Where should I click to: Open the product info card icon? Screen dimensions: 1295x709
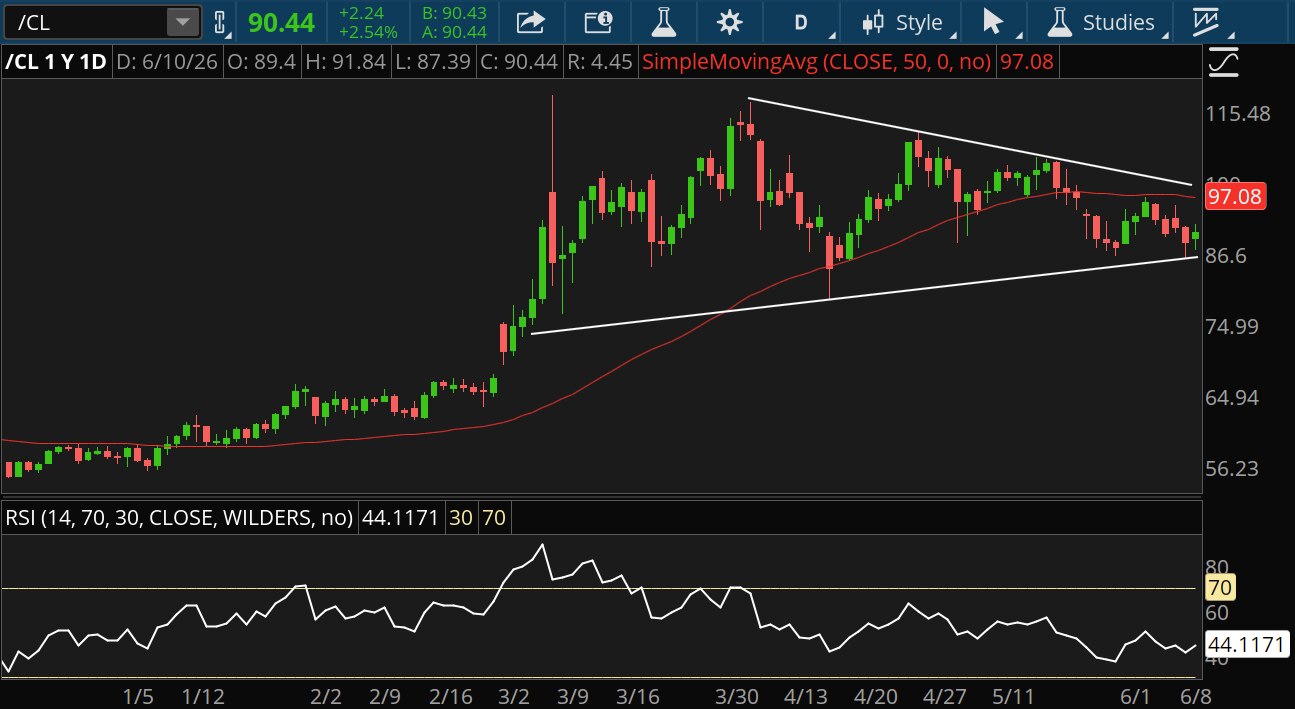pos(597,22)
